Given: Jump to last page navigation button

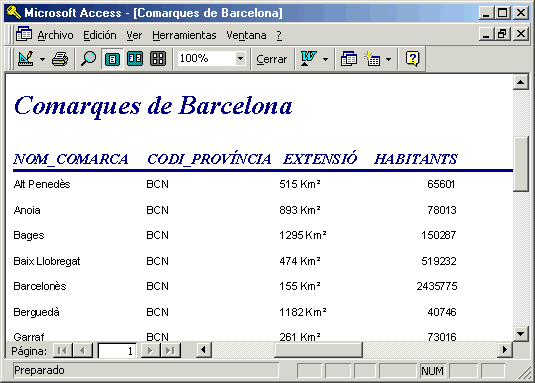Looking at the screenshot, I should tap(170, 350).
